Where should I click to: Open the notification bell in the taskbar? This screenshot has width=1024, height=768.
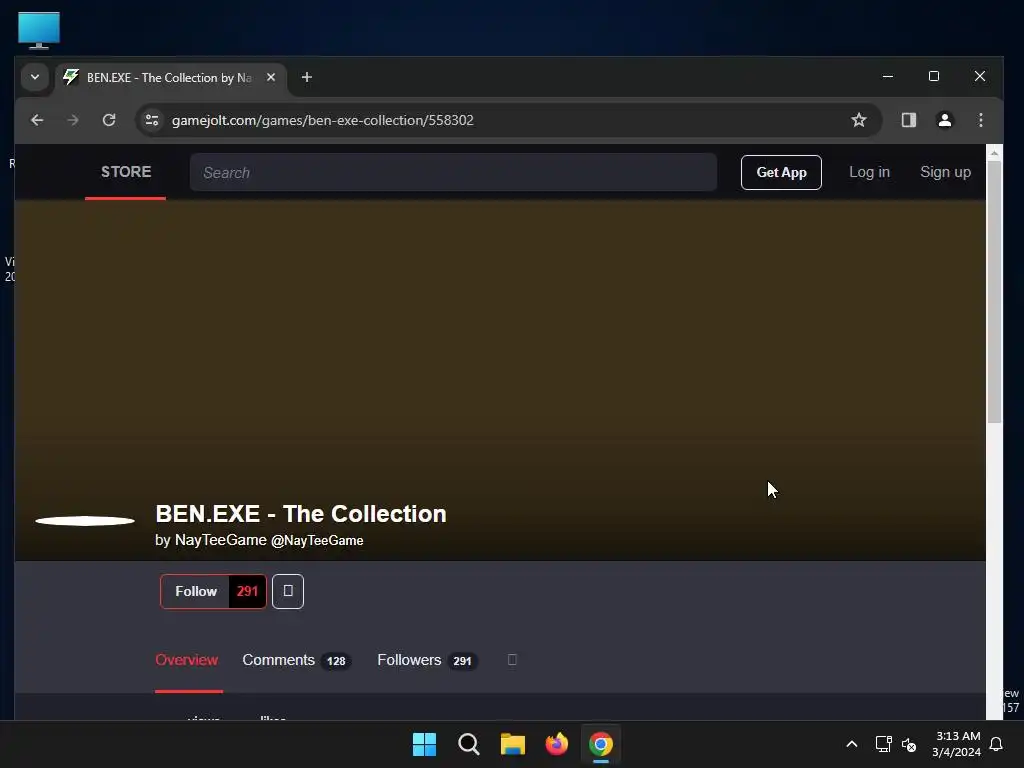click(x=997, y=744)
